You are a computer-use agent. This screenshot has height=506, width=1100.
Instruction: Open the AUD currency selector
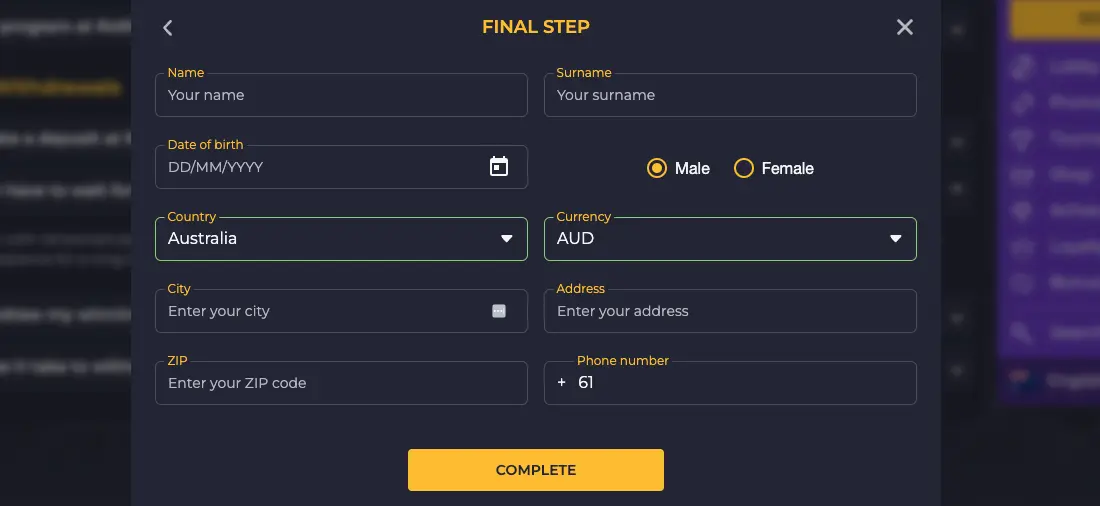pos(730,239)
